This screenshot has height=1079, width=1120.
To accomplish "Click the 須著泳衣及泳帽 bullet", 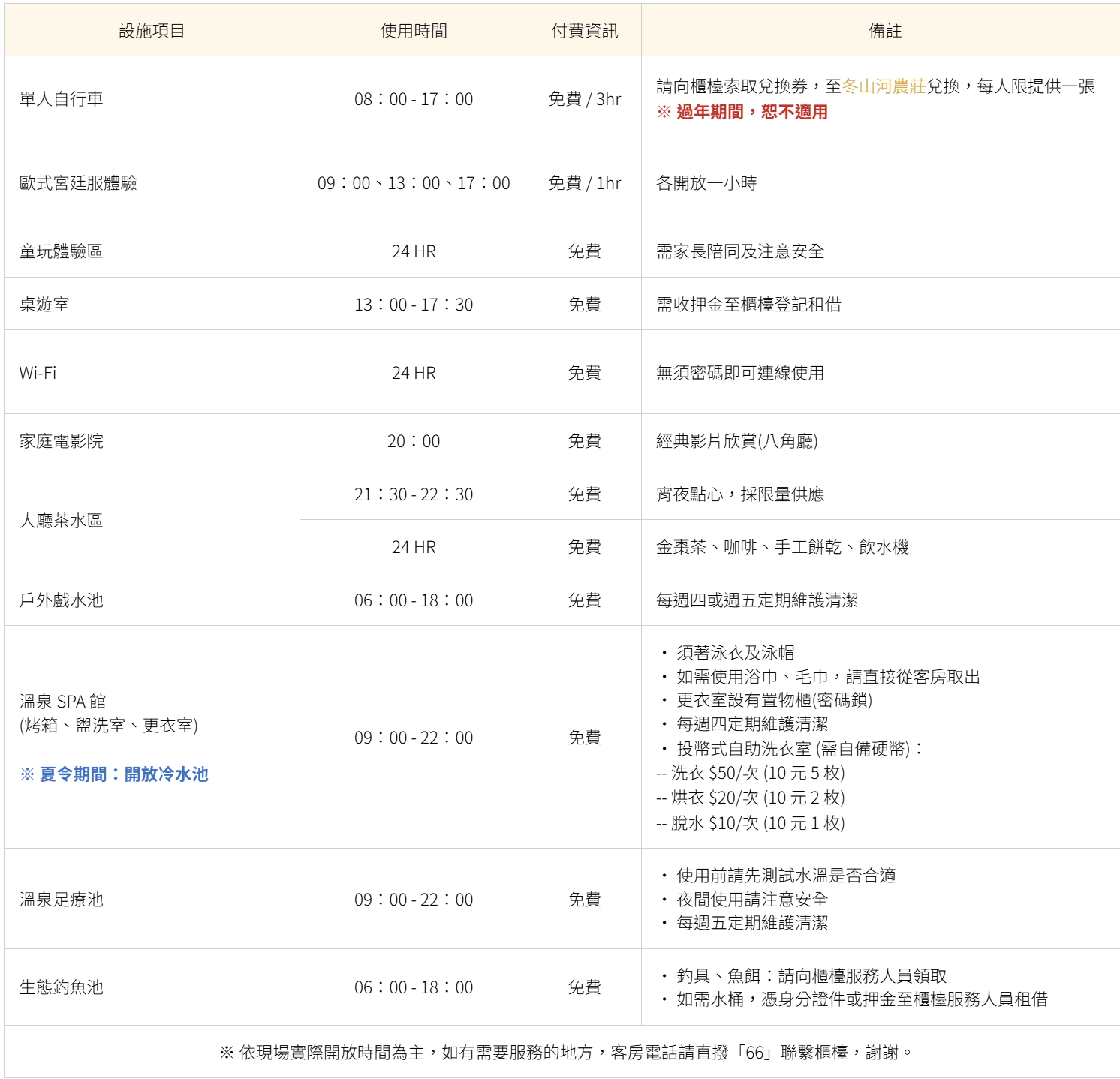I will (x=727, y=652).
